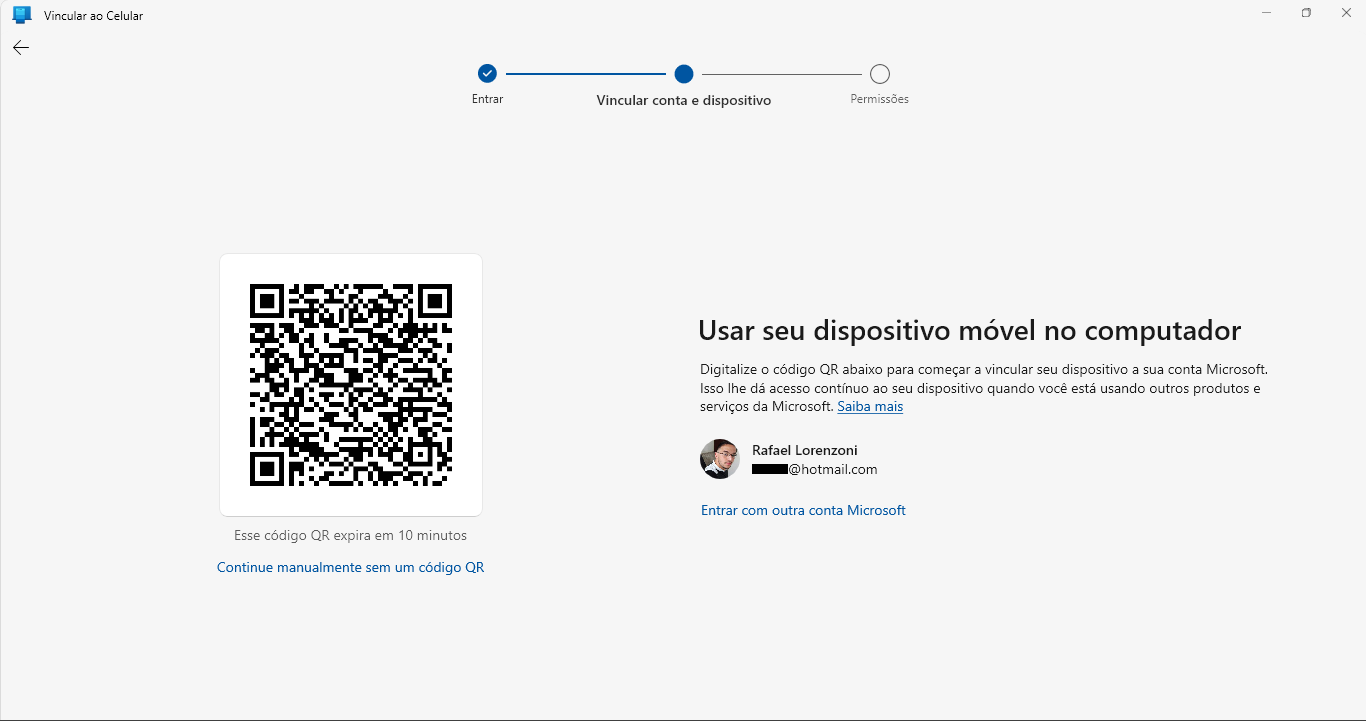This screenshot has width=1366, height=721.
Task: Click the completed Entrar step checkmark
Action: click(x=487, y=73)
